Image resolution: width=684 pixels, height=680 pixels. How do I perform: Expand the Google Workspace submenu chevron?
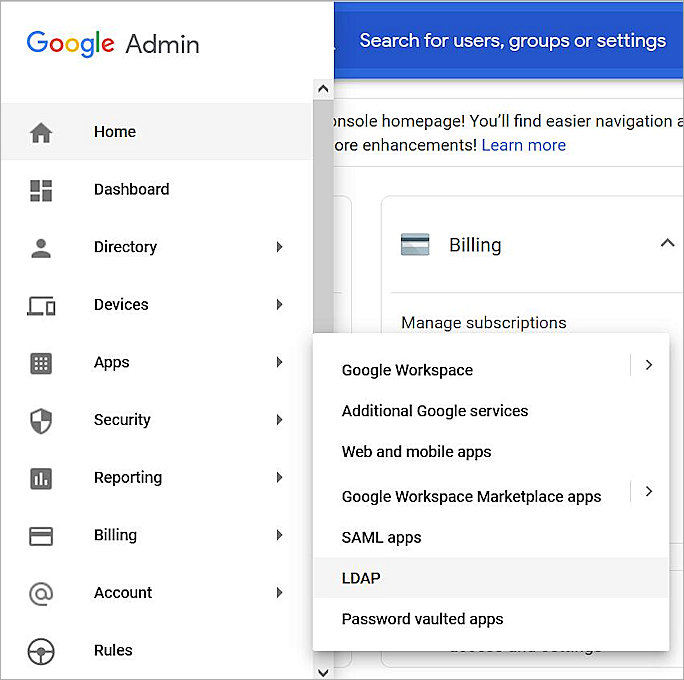click(x=648, y=365)
